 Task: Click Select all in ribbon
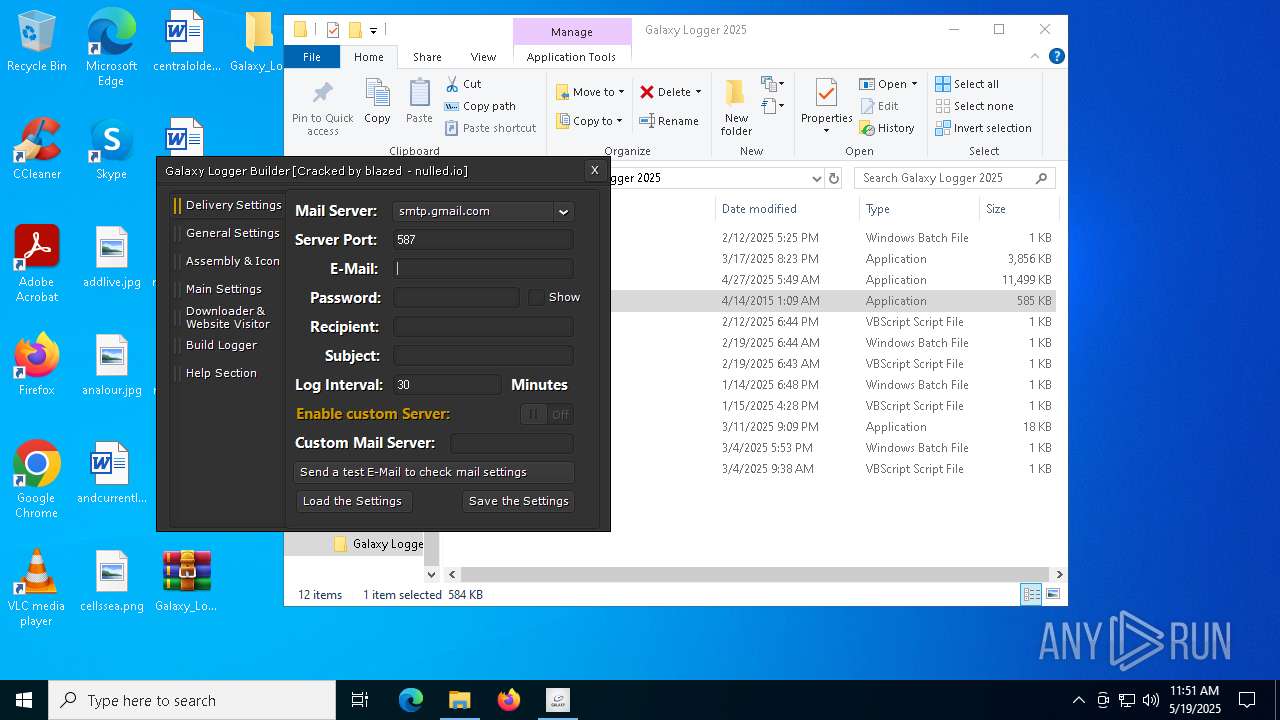967,84
